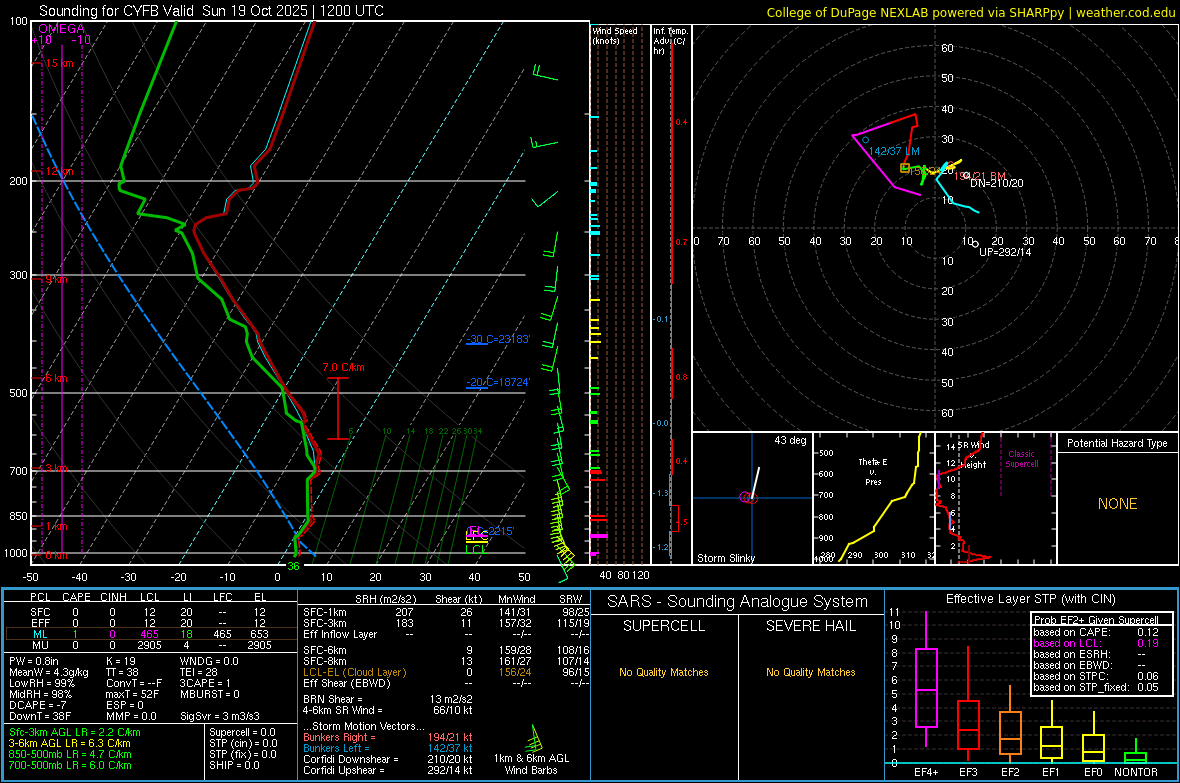Select the SFC parcel row
The height and width of the screenshot is (783, 1180).
[x=151, y=612]
